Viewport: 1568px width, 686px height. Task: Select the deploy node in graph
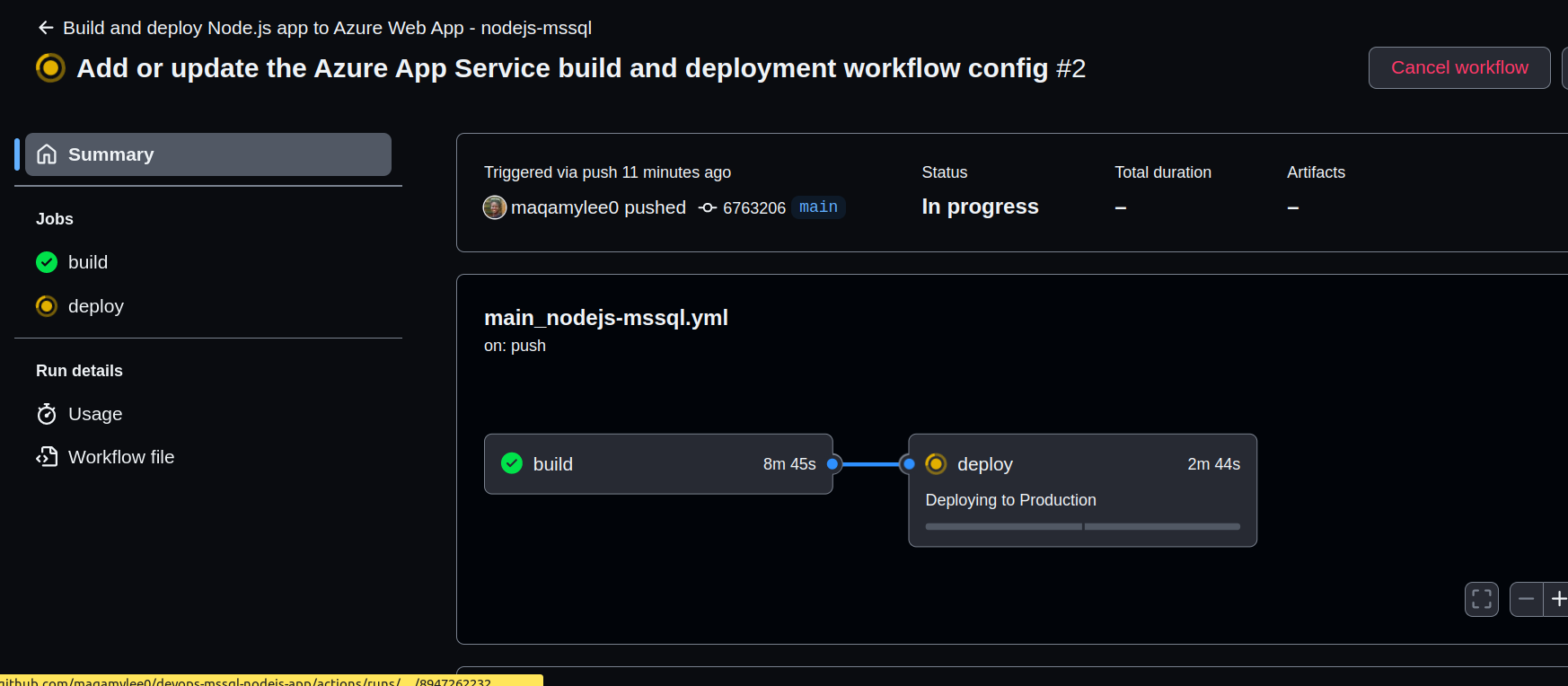tap(1081, 464)
